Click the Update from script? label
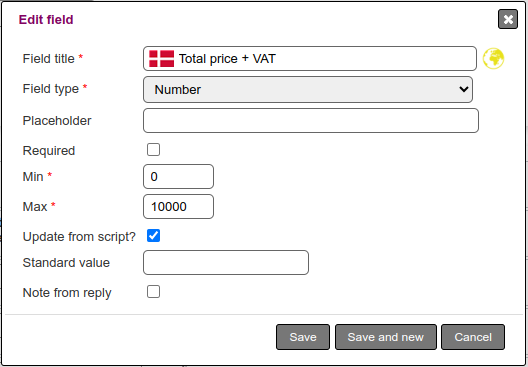This screenshot has width=528, height=367. tap(79, 237)
